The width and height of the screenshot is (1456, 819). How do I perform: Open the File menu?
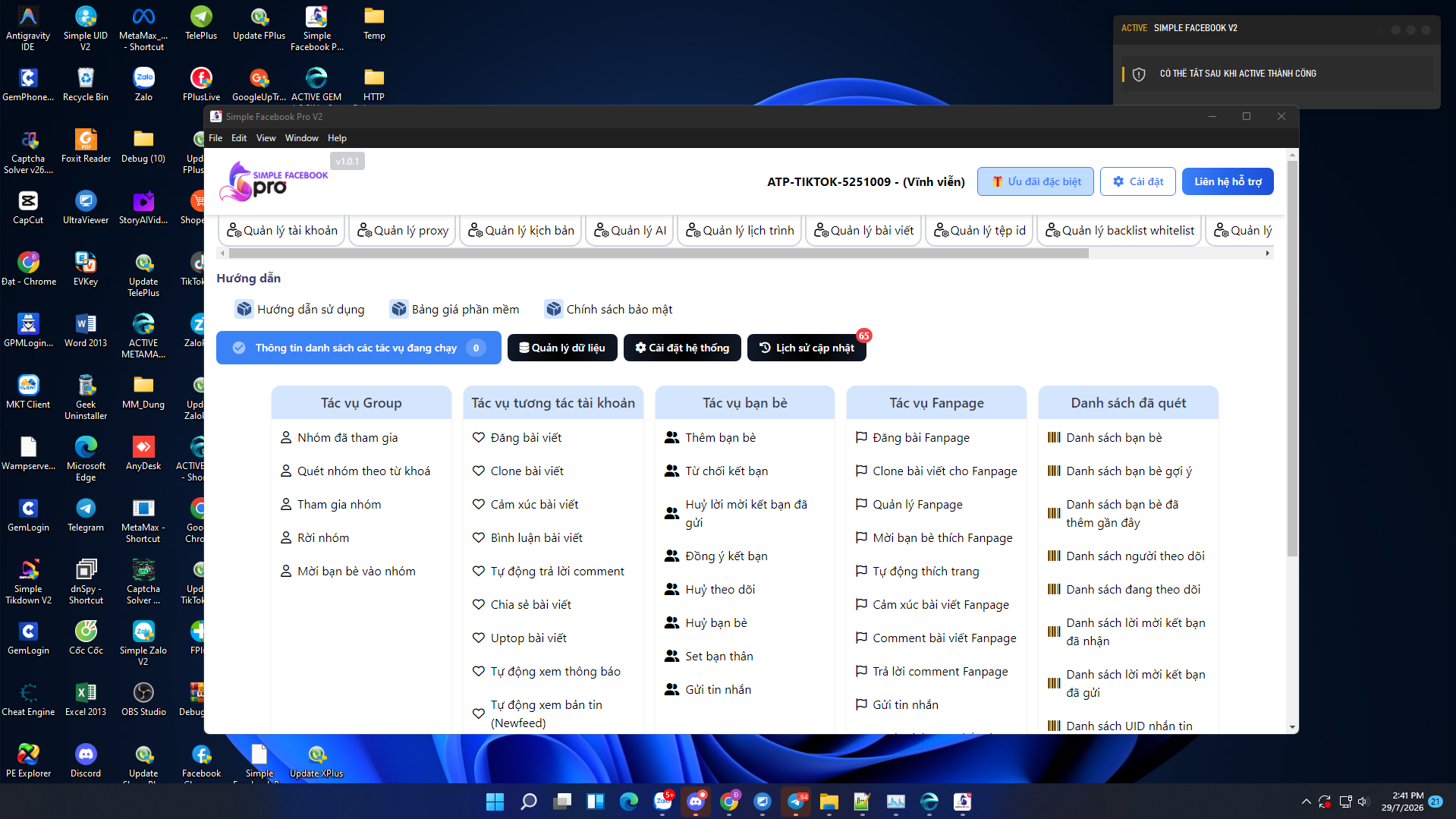coord(215,138)
